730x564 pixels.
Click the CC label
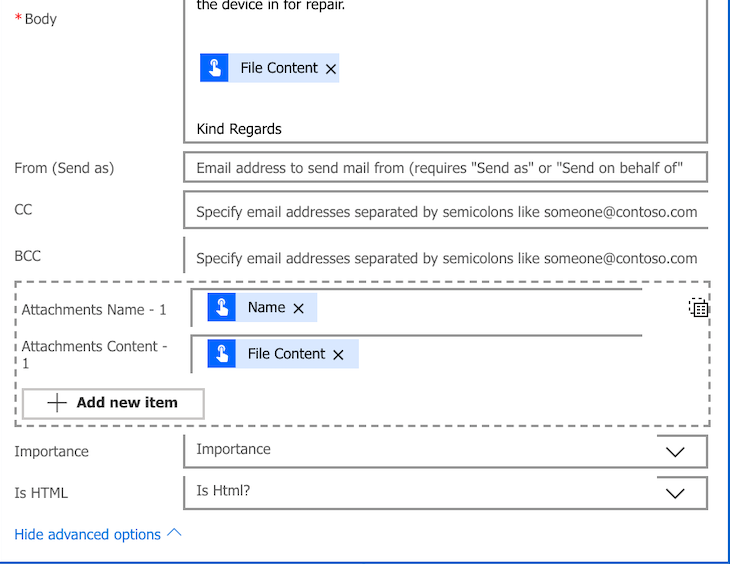click(x=23, y=210)
